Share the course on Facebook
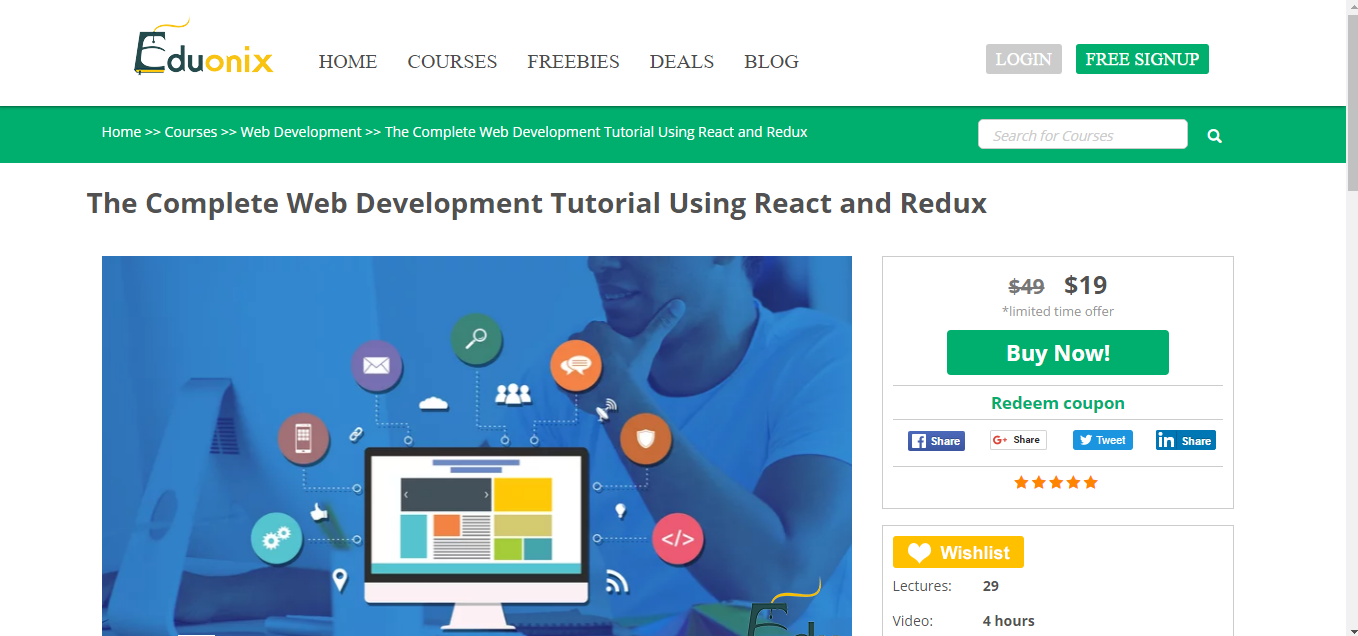Viewport: 1358px width, 636px height. (936, 441)
